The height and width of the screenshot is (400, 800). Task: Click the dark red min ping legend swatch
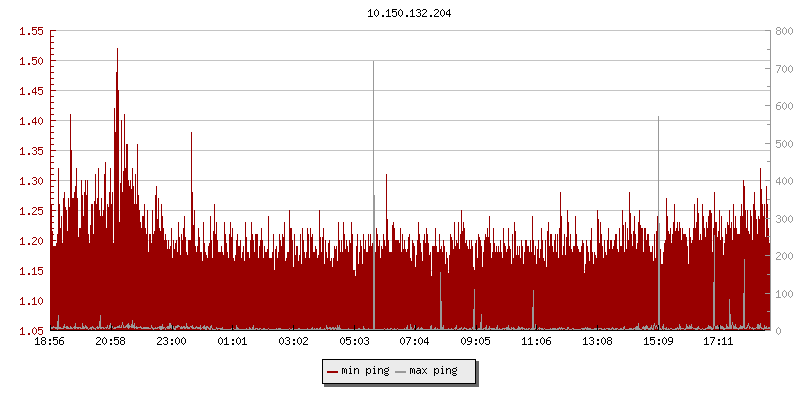[332, 371]
